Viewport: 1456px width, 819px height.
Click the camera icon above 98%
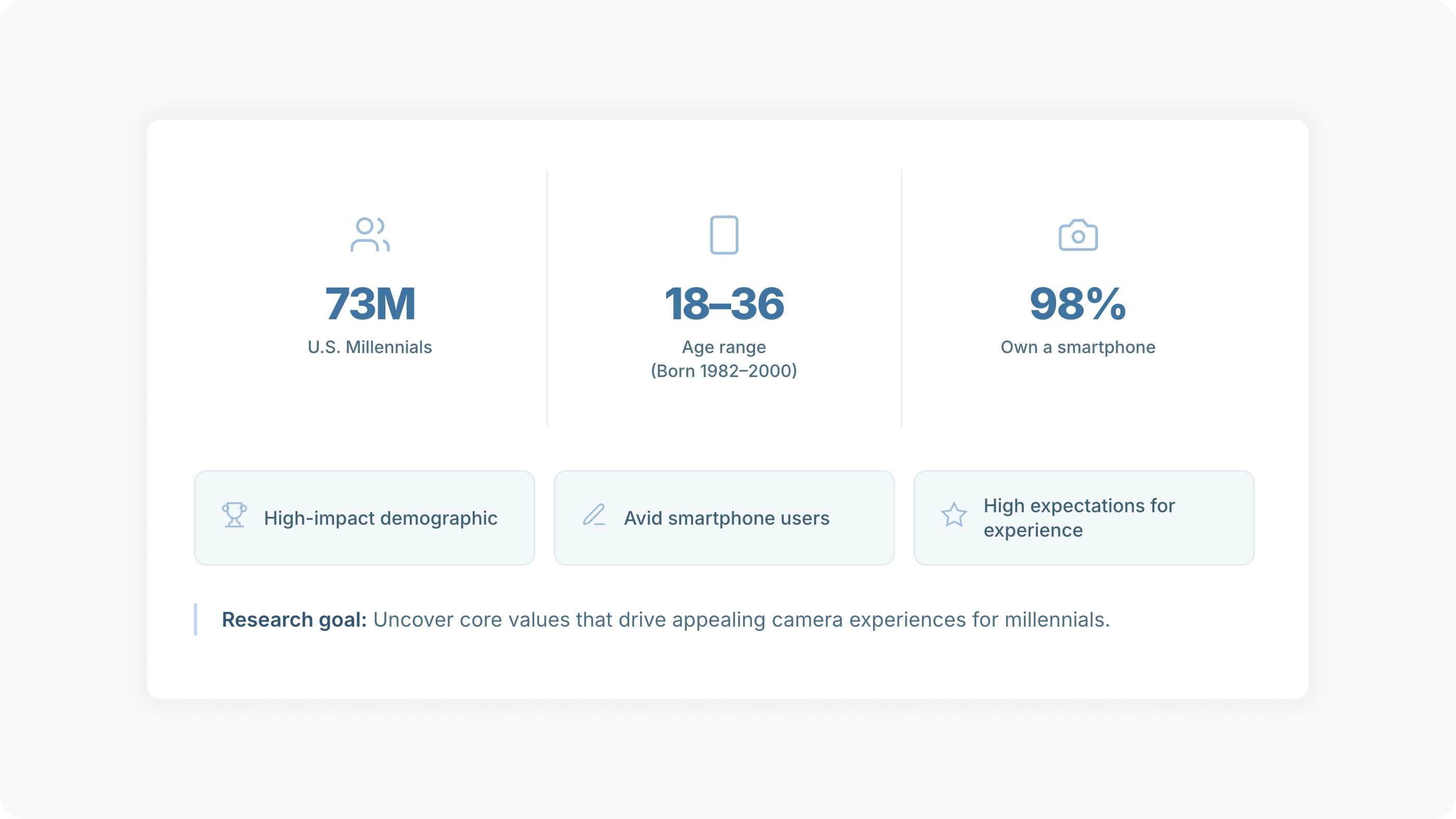pos(1078,235)
